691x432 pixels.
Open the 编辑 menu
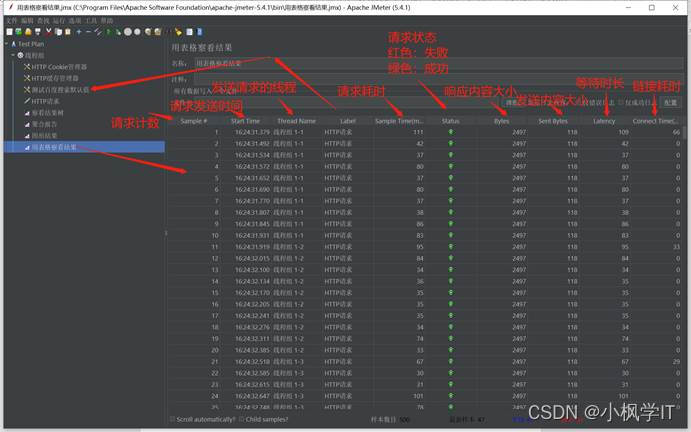point(27,21)
